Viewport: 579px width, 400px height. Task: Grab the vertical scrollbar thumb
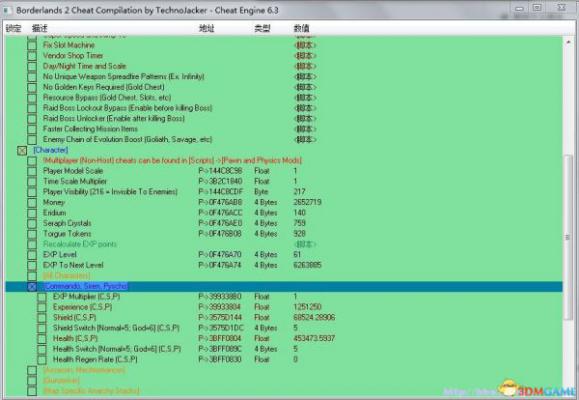pos(568,237)
